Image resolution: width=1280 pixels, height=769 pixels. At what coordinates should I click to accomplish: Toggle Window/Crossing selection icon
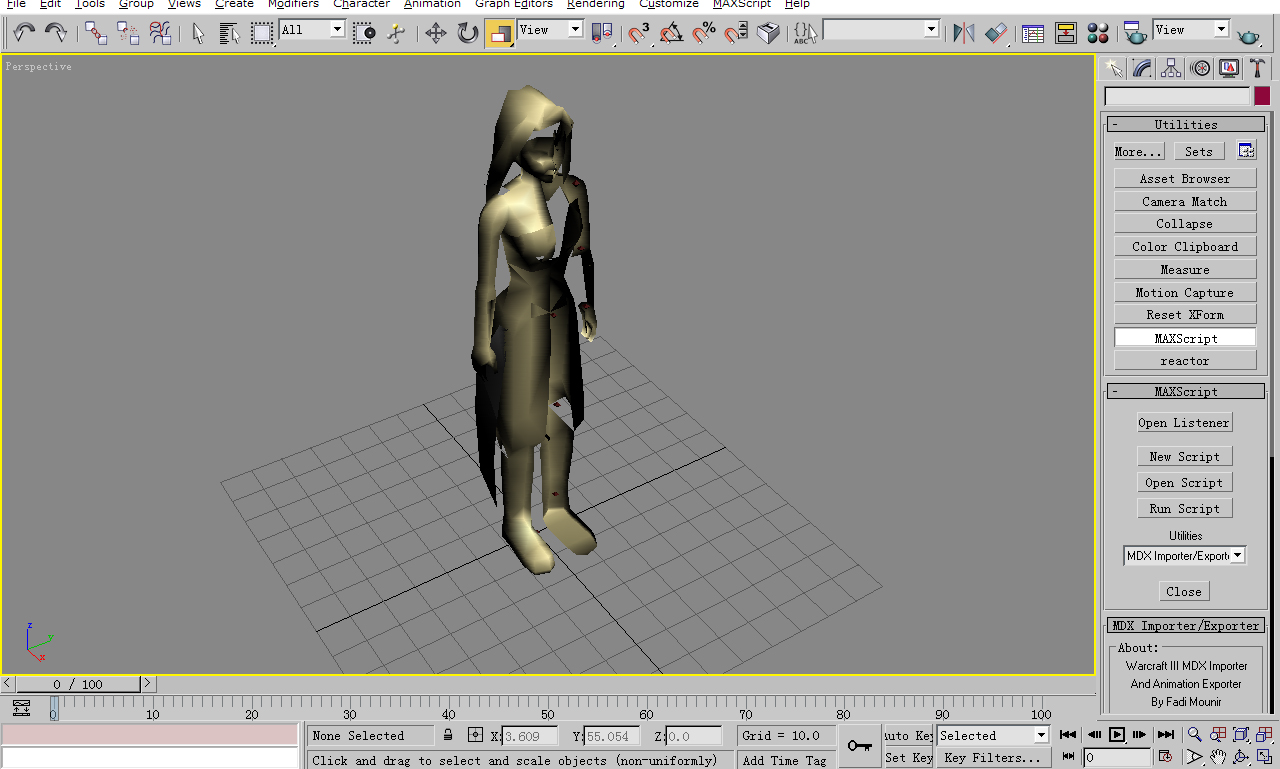point(365,33)
